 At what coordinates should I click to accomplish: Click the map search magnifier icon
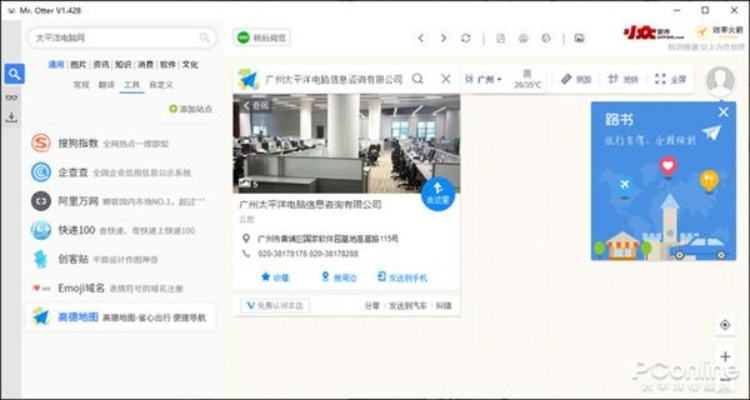[x=418, y=79]
